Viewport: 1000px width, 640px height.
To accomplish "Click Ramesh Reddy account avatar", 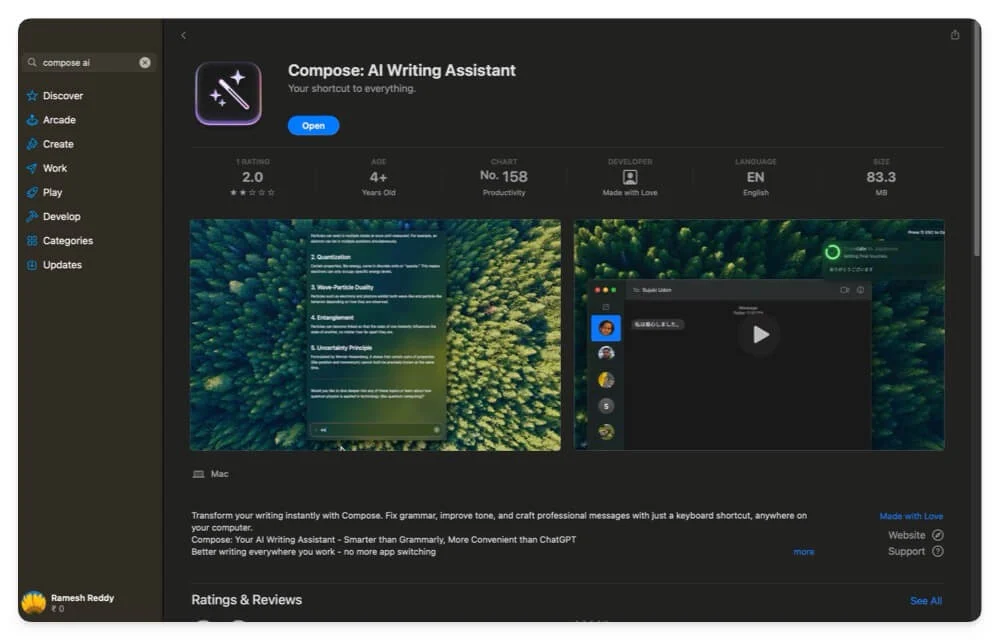I will 33,602.
